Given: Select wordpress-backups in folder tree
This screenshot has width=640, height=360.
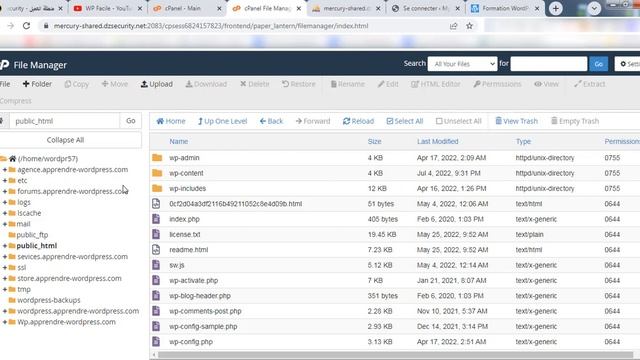Looking at the screenshot, I should pyautogui.click(x=49, y=300).
